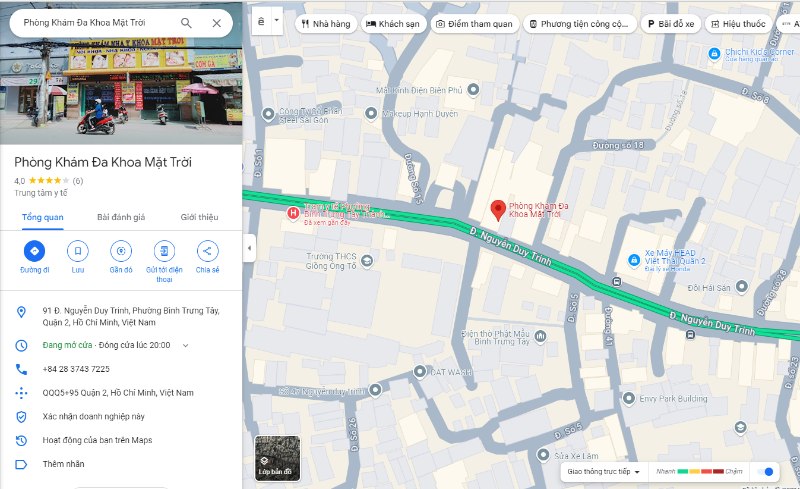Switch to Tổng quan tab
800x489 pixels.
42,217
